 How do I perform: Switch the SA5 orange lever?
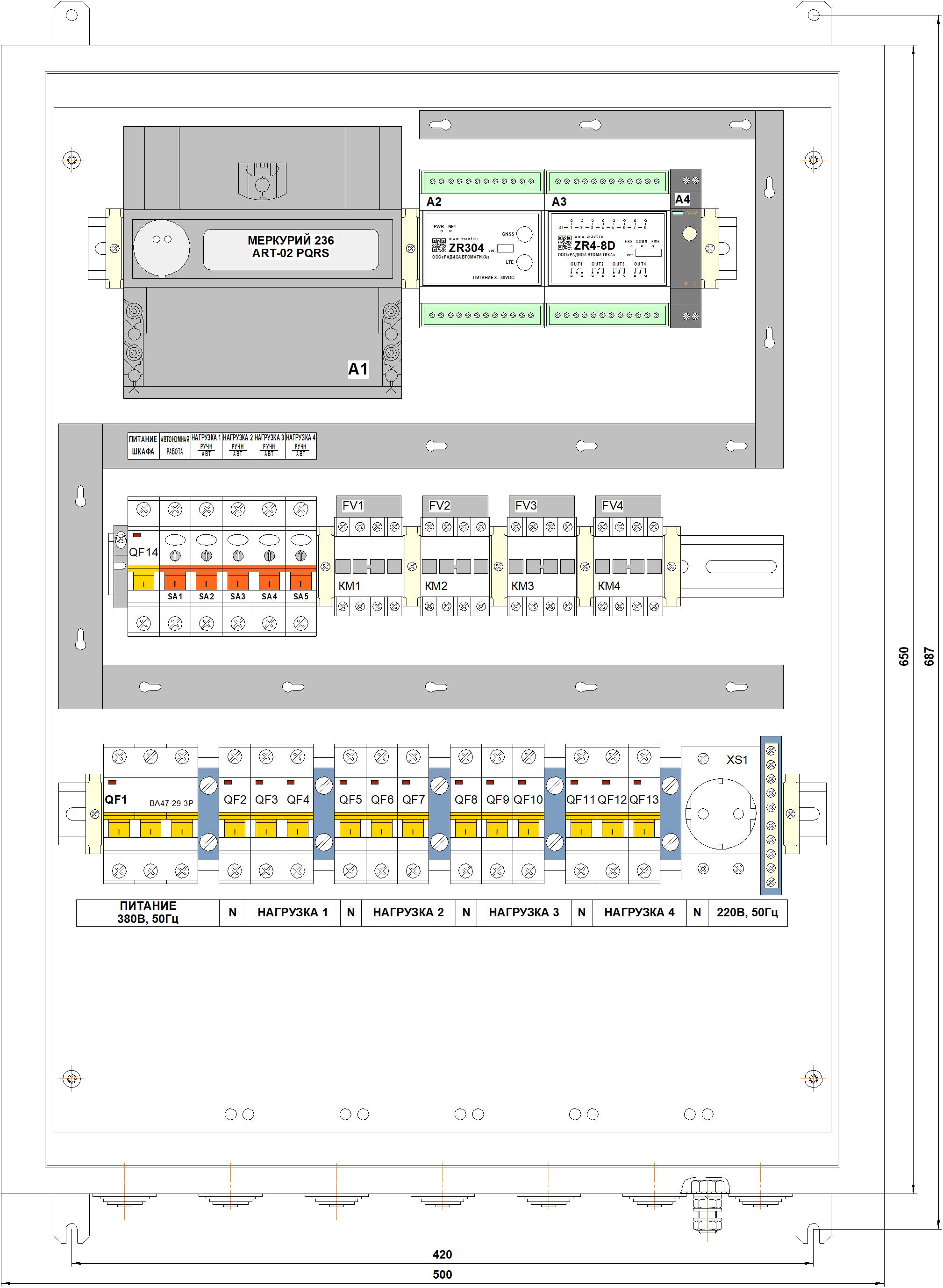300,583
